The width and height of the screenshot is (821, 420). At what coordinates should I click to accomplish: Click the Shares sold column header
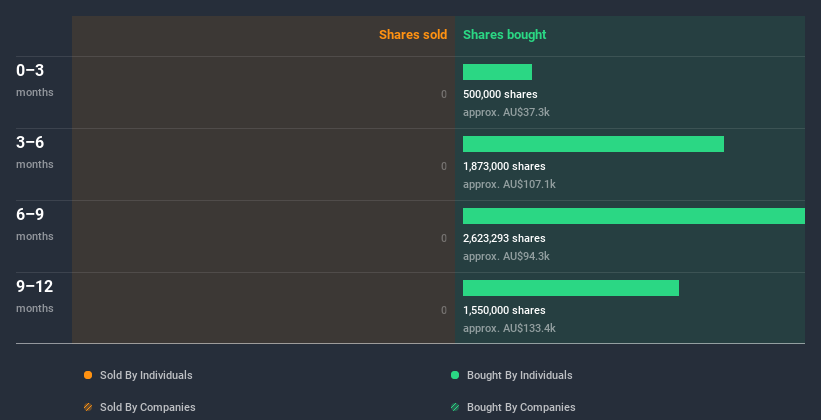[x=413, y=35]
